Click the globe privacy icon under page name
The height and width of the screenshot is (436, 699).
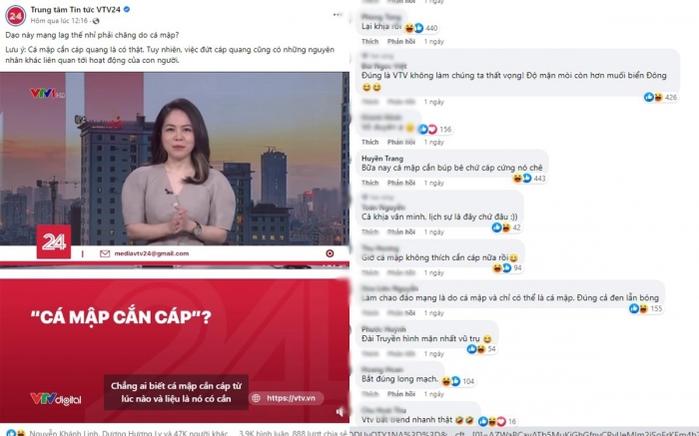(x=96, y=21)
